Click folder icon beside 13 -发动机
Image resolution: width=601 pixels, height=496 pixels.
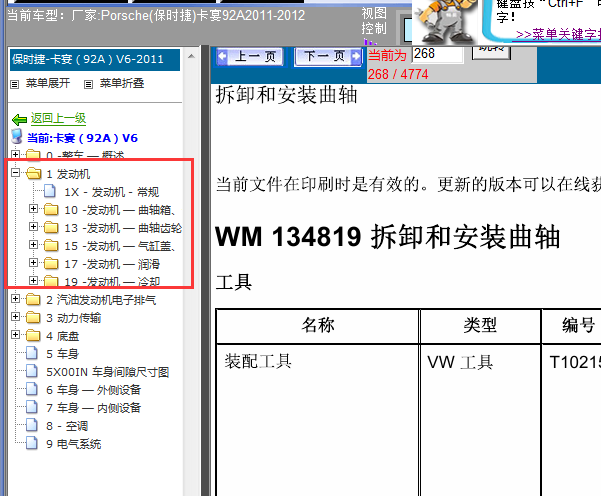51,227
